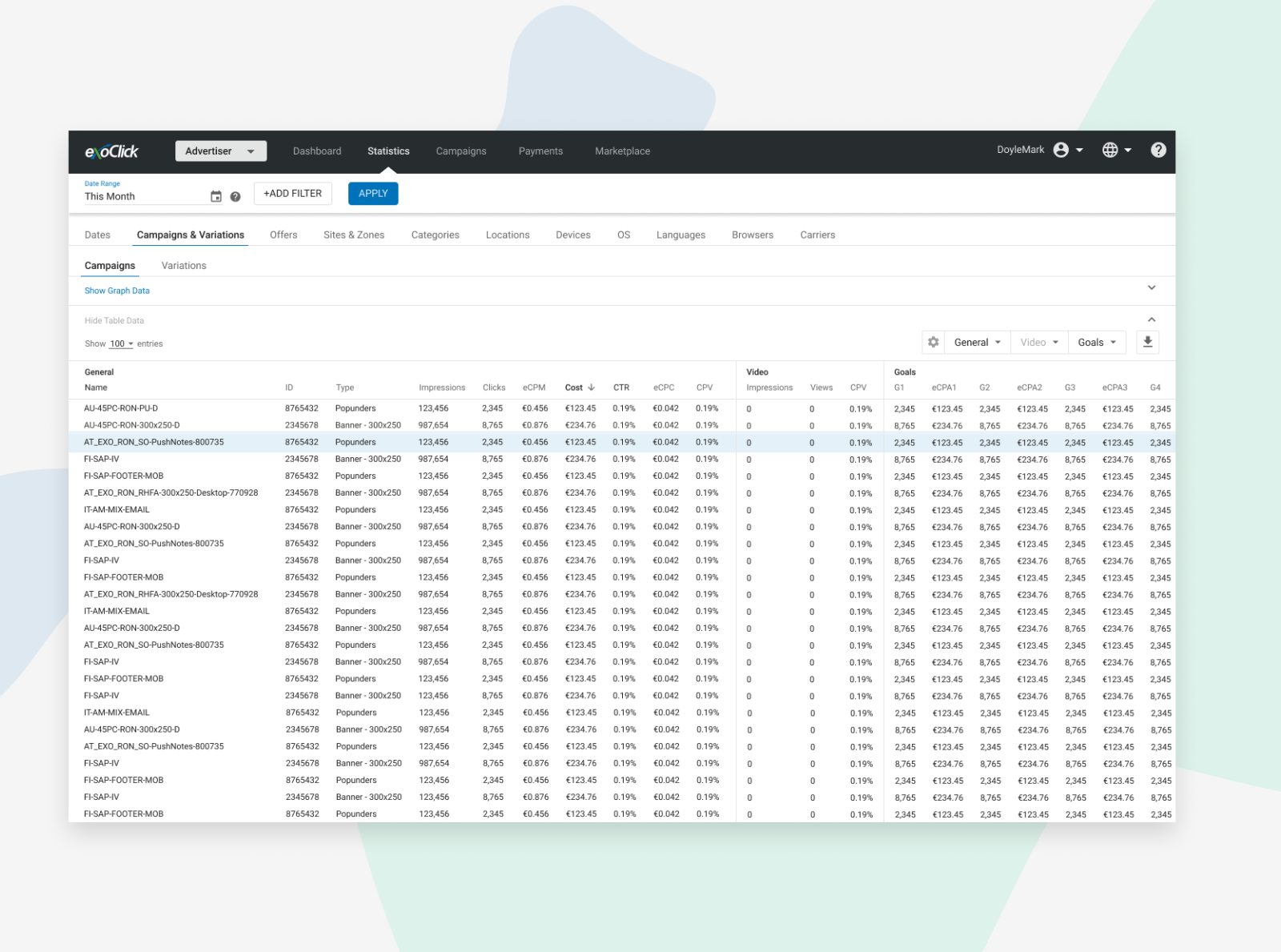The height and width of the screenshot is (952, 1281).
Task: Switch to the Variations tab
Action: click(x=183, y=265)
